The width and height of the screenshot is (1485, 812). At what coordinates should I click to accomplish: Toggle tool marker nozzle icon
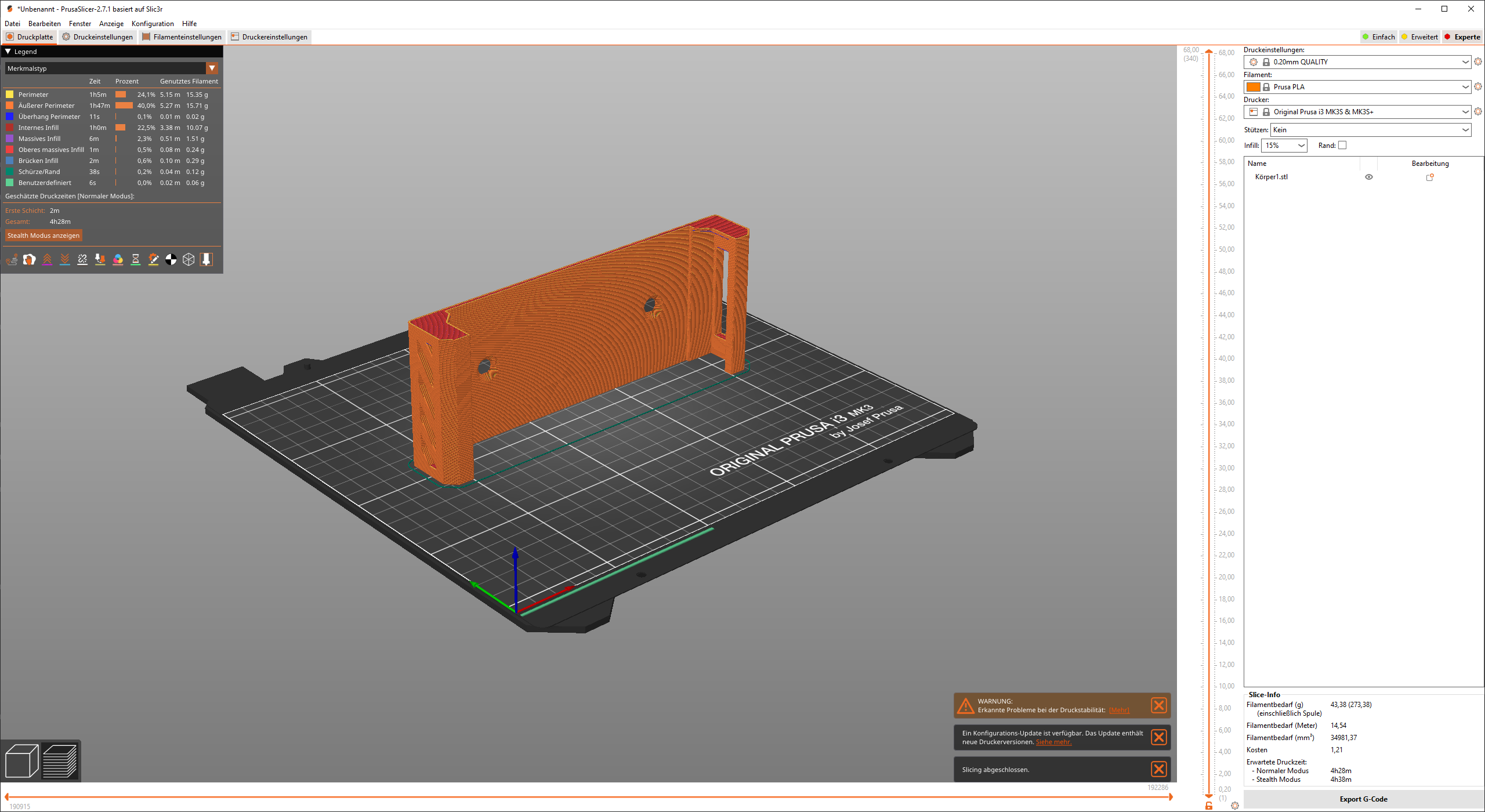pos(207,260)
